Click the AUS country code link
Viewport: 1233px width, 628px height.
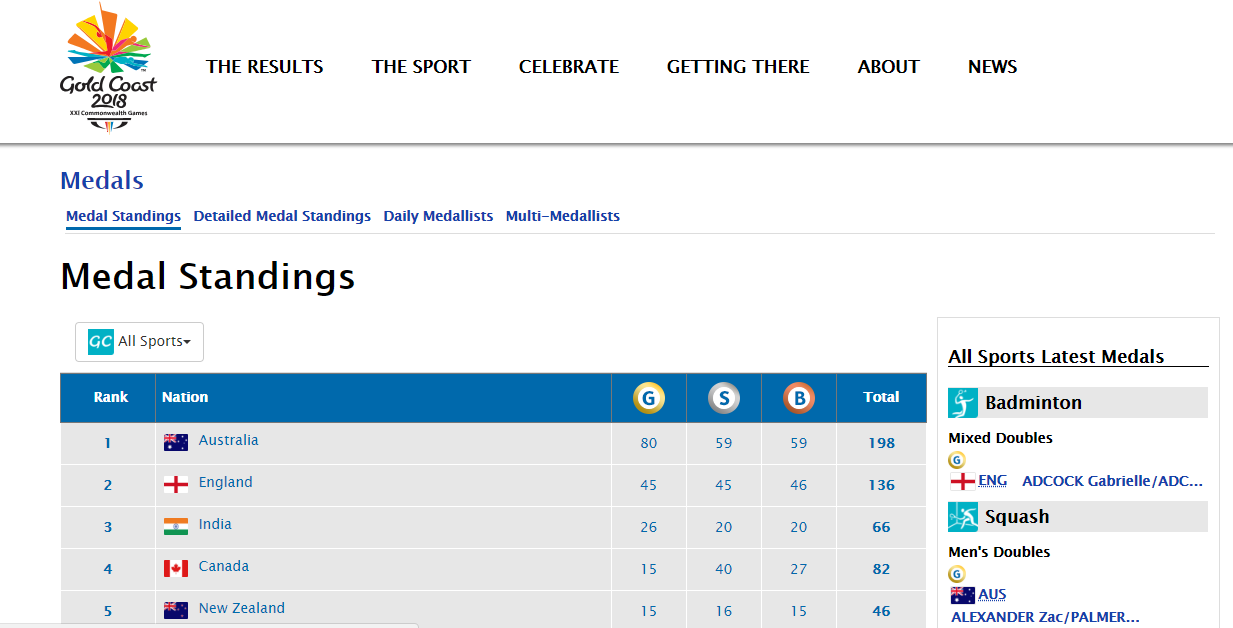(x=992, y=595)
